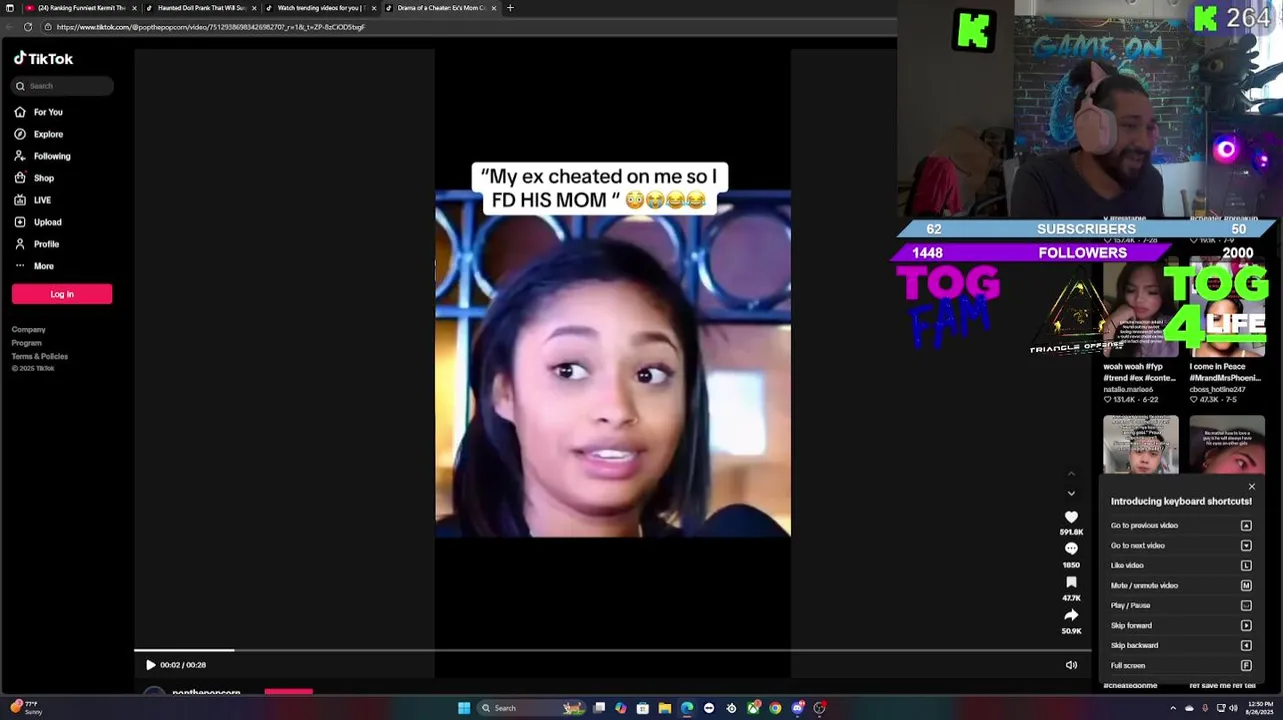Click the TikTok logo
The width and height of the screenshot is (1283, 720).
[43, 58]
